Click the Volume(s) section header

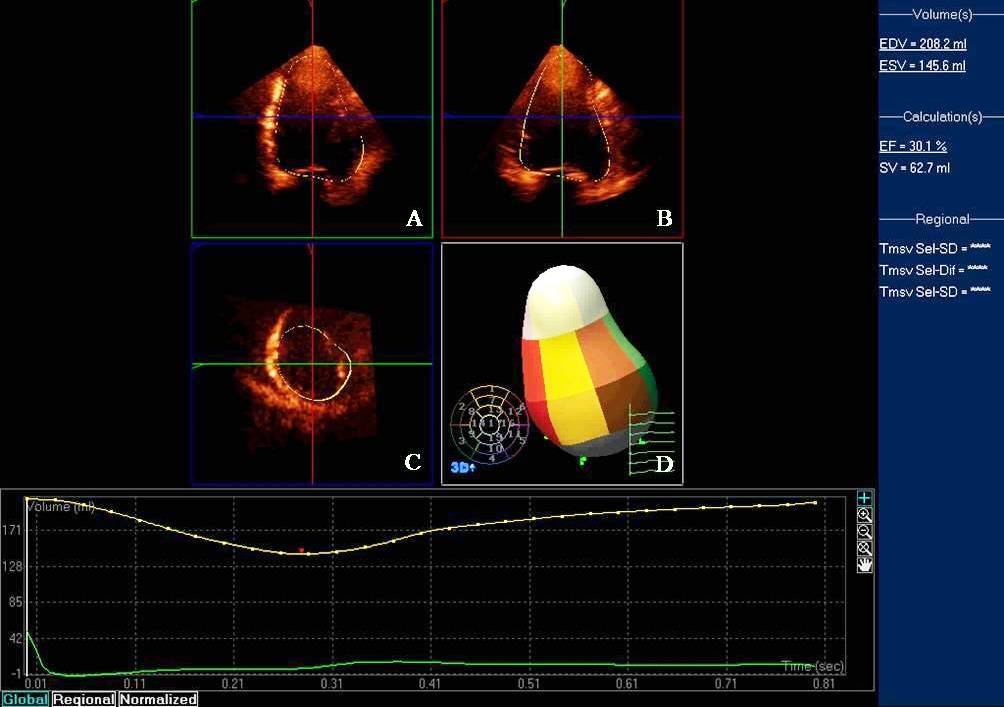pyautogui.click(x=942, y=14)
